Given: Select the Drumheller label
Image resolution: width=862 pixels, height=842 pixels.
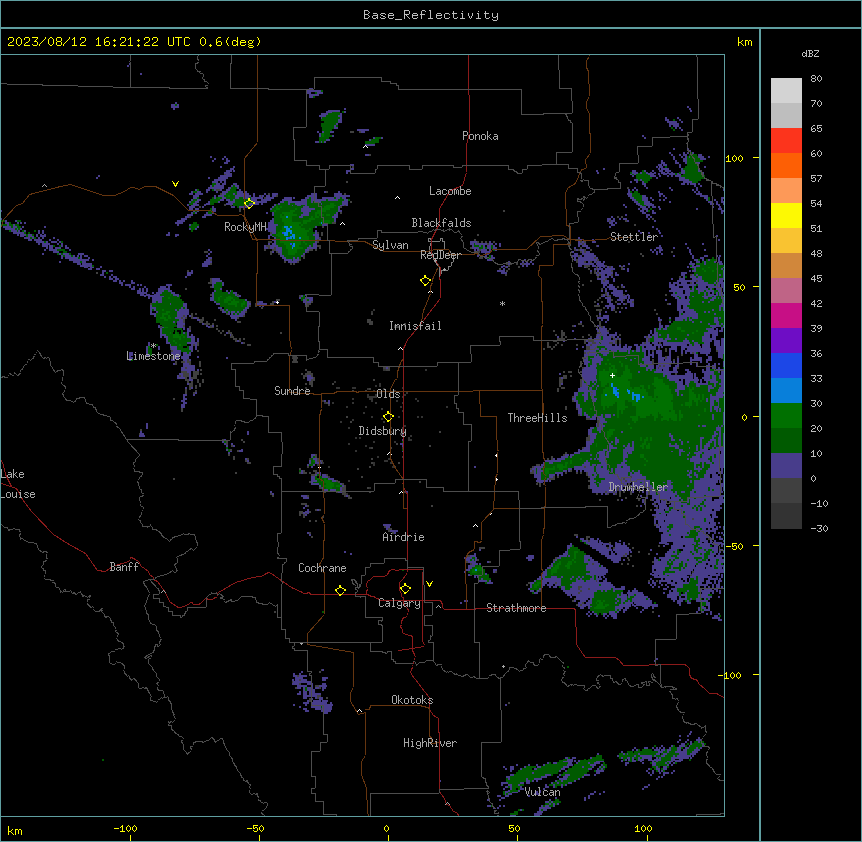Looking at the screenshot, I should tap(638, 488).
